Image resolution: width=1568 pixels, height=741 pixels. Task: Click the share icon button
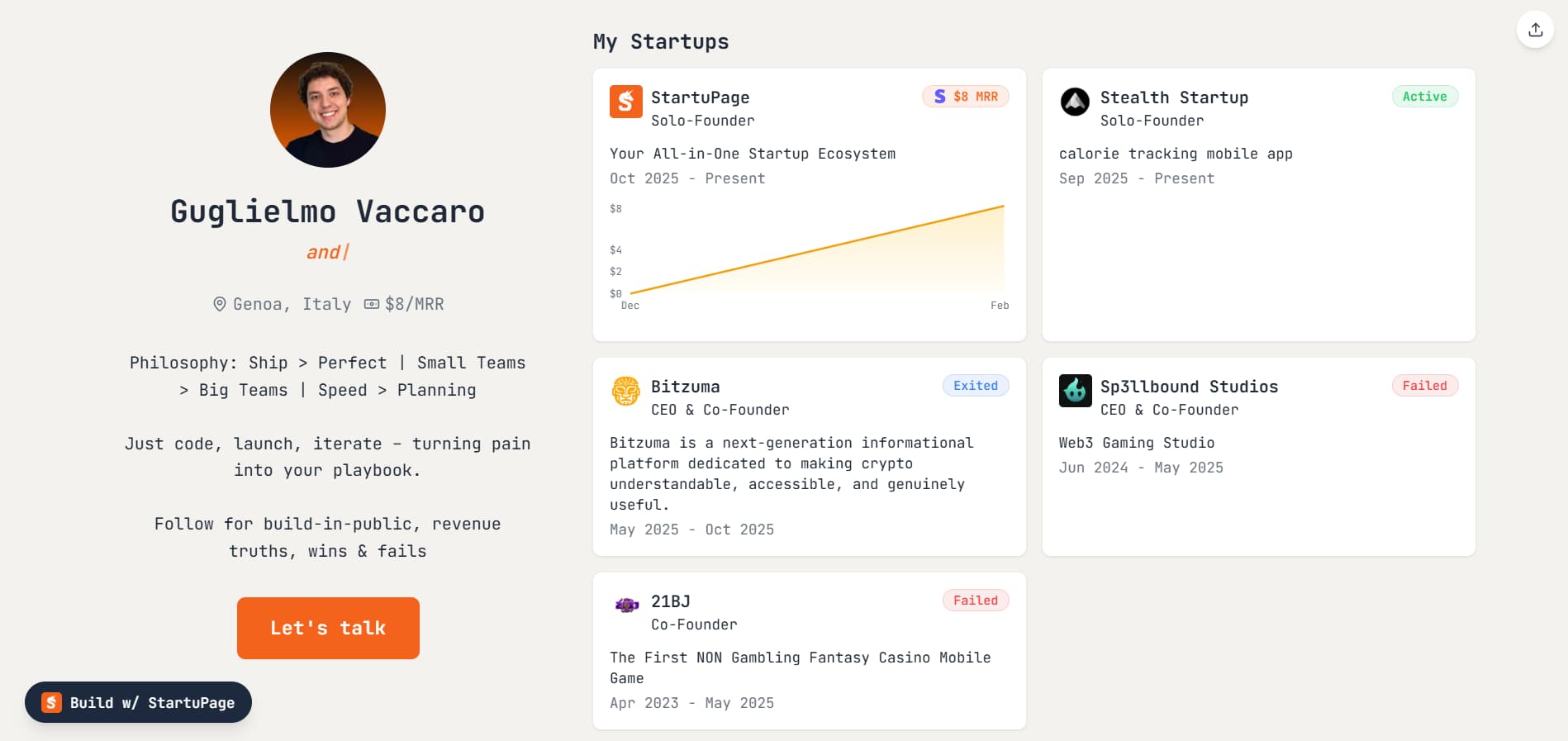pos(1535,30)
